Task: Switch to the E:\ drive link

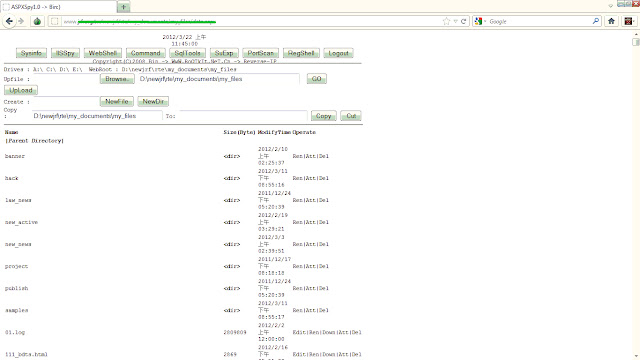Action: 77,69
